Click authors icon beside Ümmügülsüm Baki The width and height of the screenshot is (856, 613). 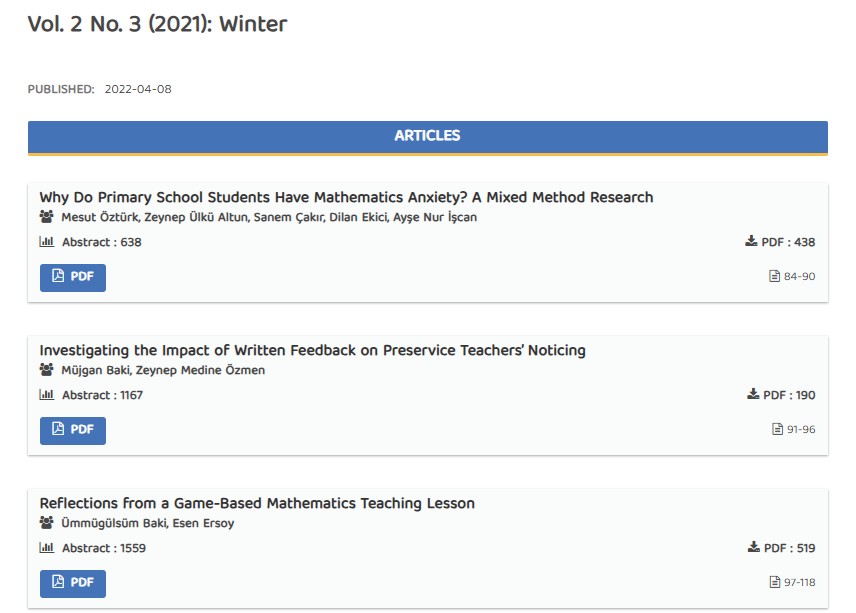click(46, 523)
